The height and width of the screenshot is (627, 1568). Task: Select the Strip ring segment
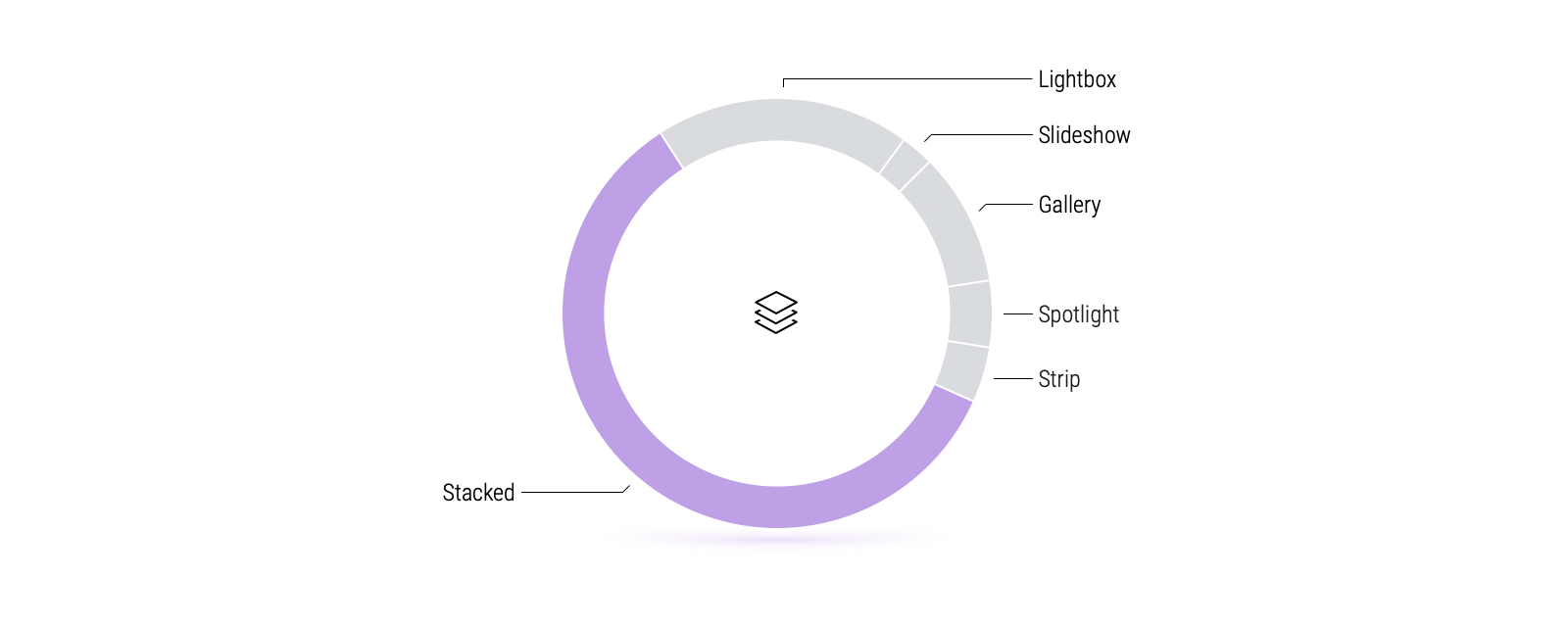click(x=962, y=370)
